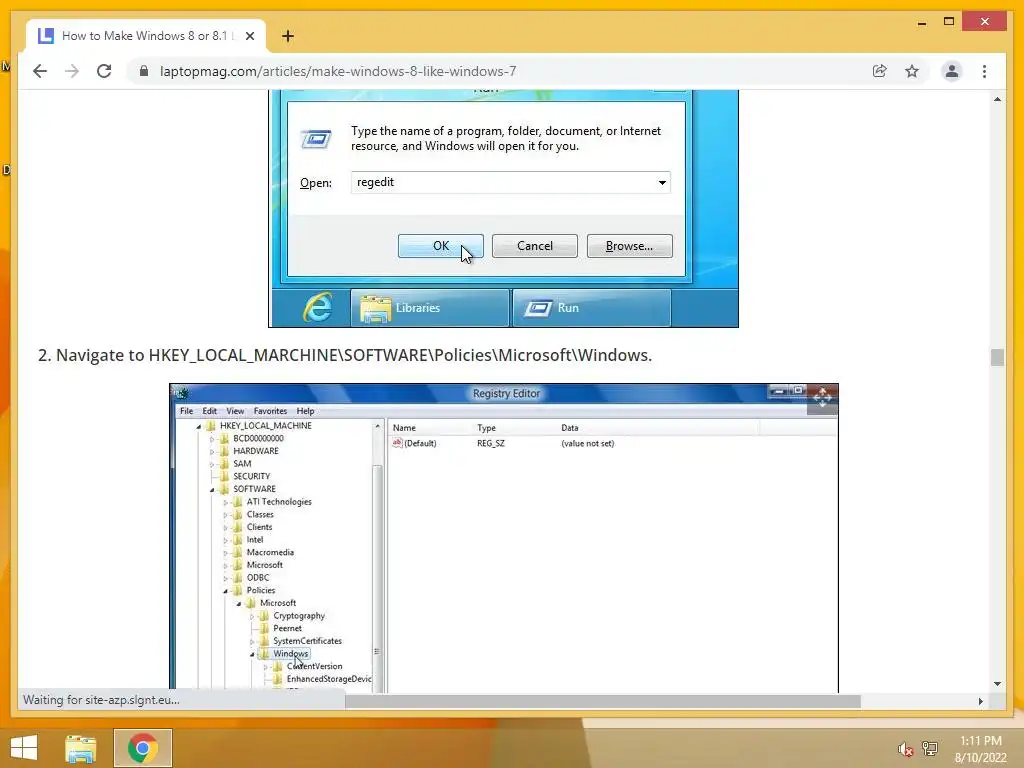
Task: Click the forward navigation arrow
Action: coord(72,71)
